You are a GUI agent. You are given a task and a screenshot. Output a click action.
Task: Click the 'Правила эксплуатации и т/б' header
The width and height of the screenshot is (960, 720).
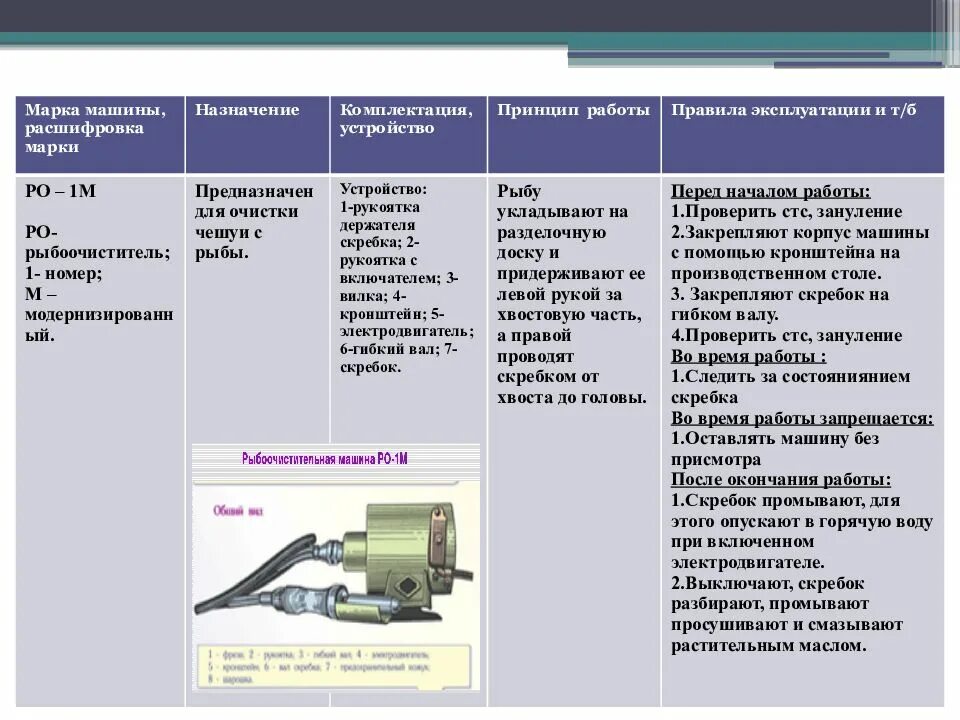point(793,110)
